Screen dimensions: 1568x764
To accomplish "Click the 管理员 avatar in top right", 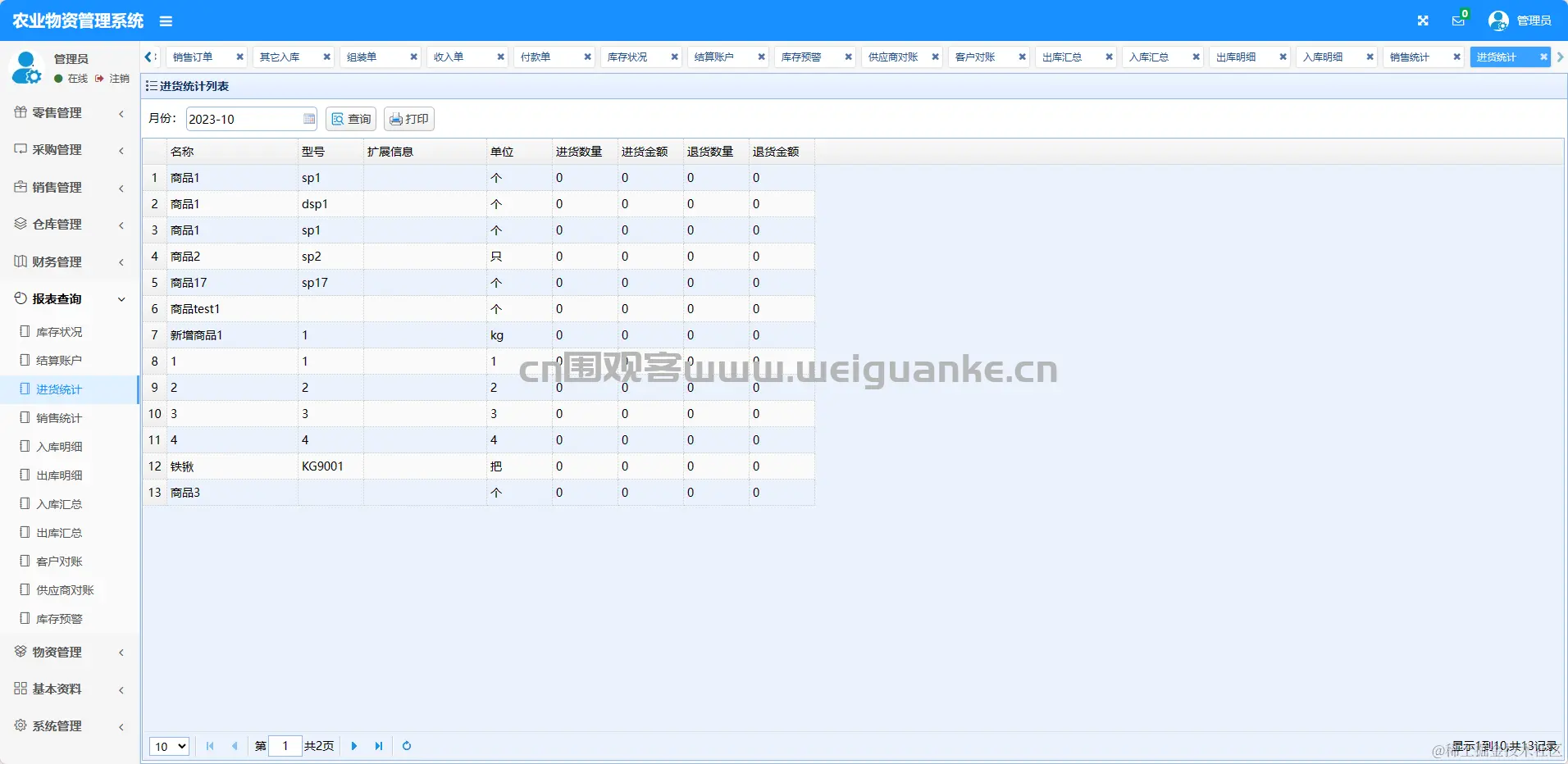I will pos(1498,20).
